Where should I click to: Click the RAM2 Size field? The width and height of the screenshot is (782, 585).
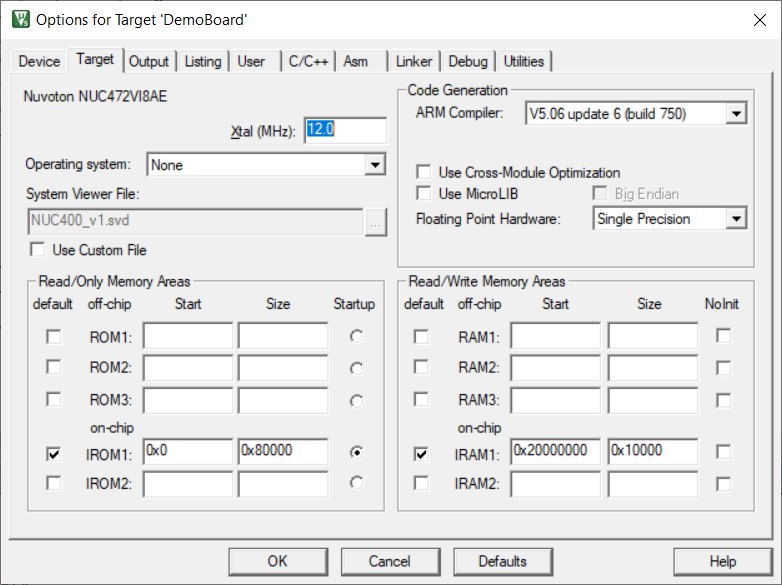click(653, 368)
